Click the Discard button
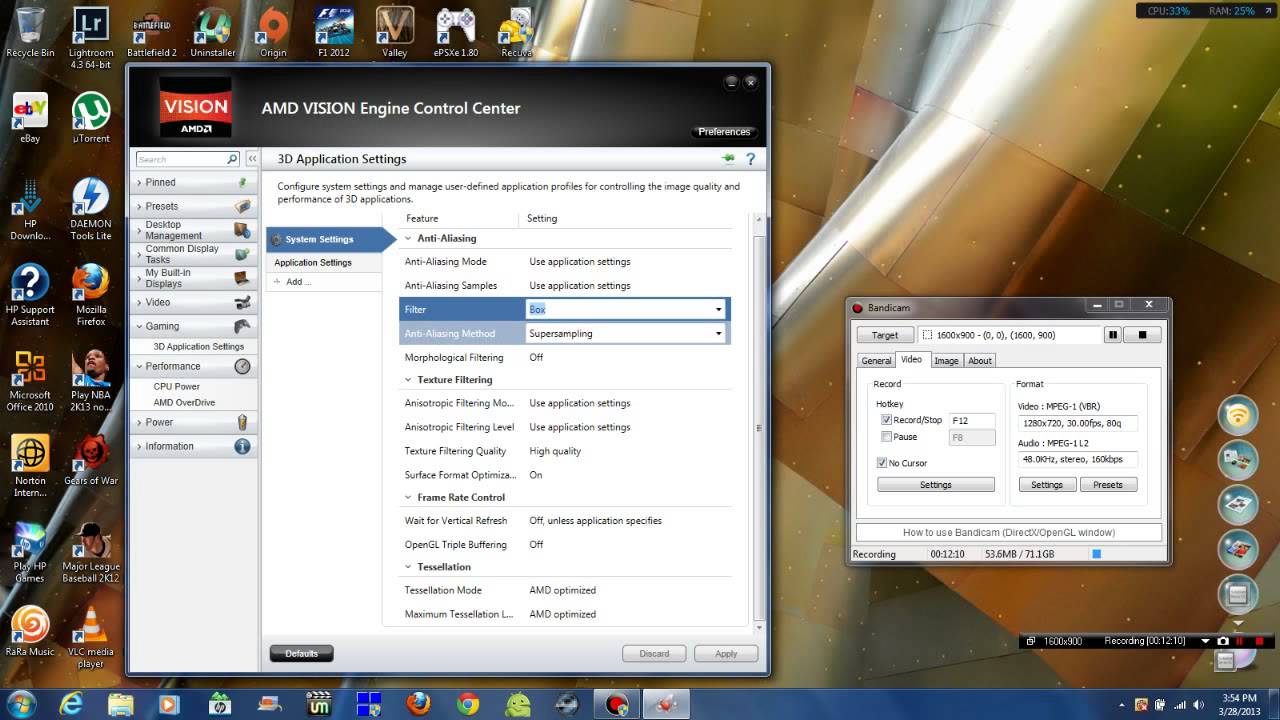Screen dimensions: 1280x720 coord(654,654)
